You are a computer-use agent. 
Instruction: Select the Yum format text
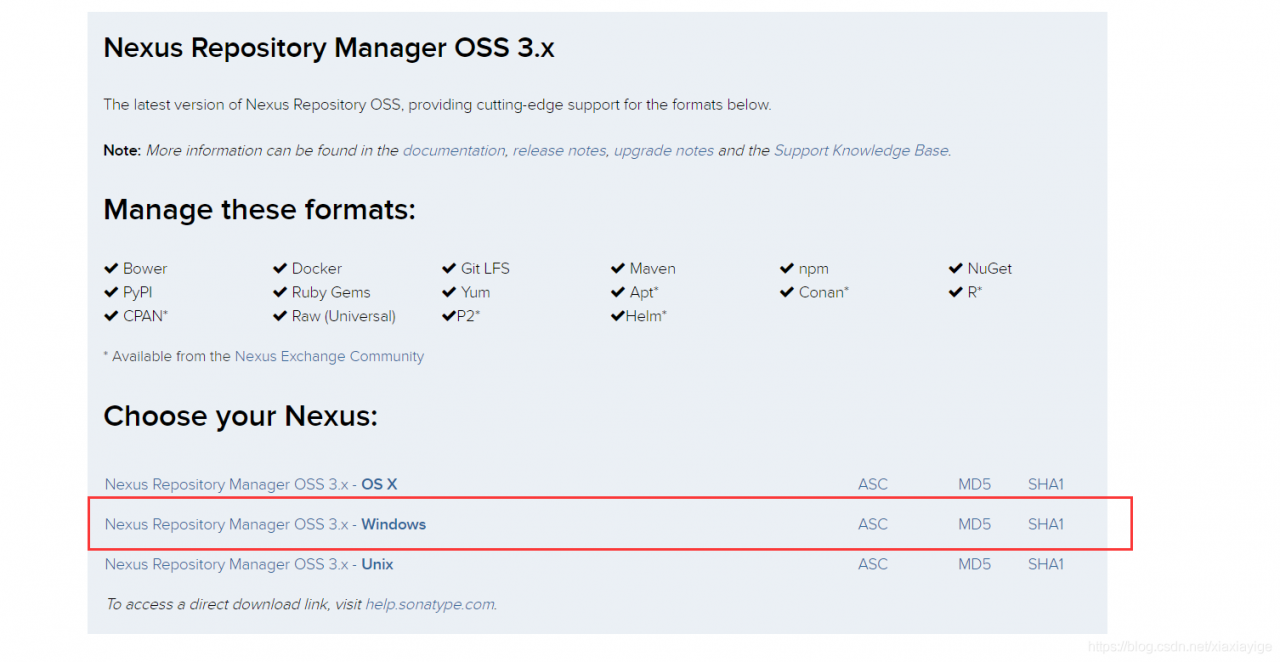tap(476, 292)
